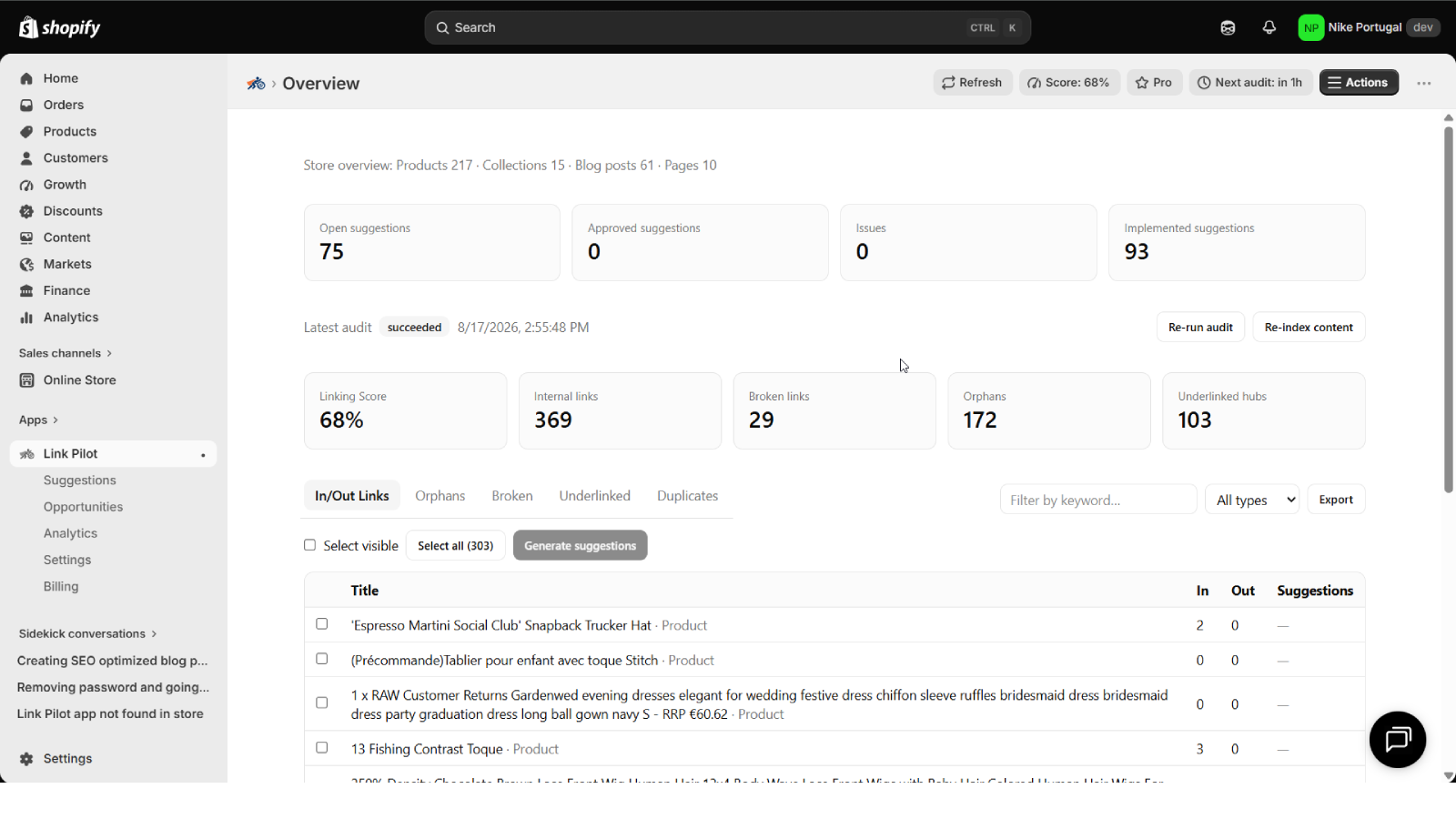Click the Link Pilot breadcrumb icon
Viewport: 1456px width, 819px height.
[x=256, y=84]
